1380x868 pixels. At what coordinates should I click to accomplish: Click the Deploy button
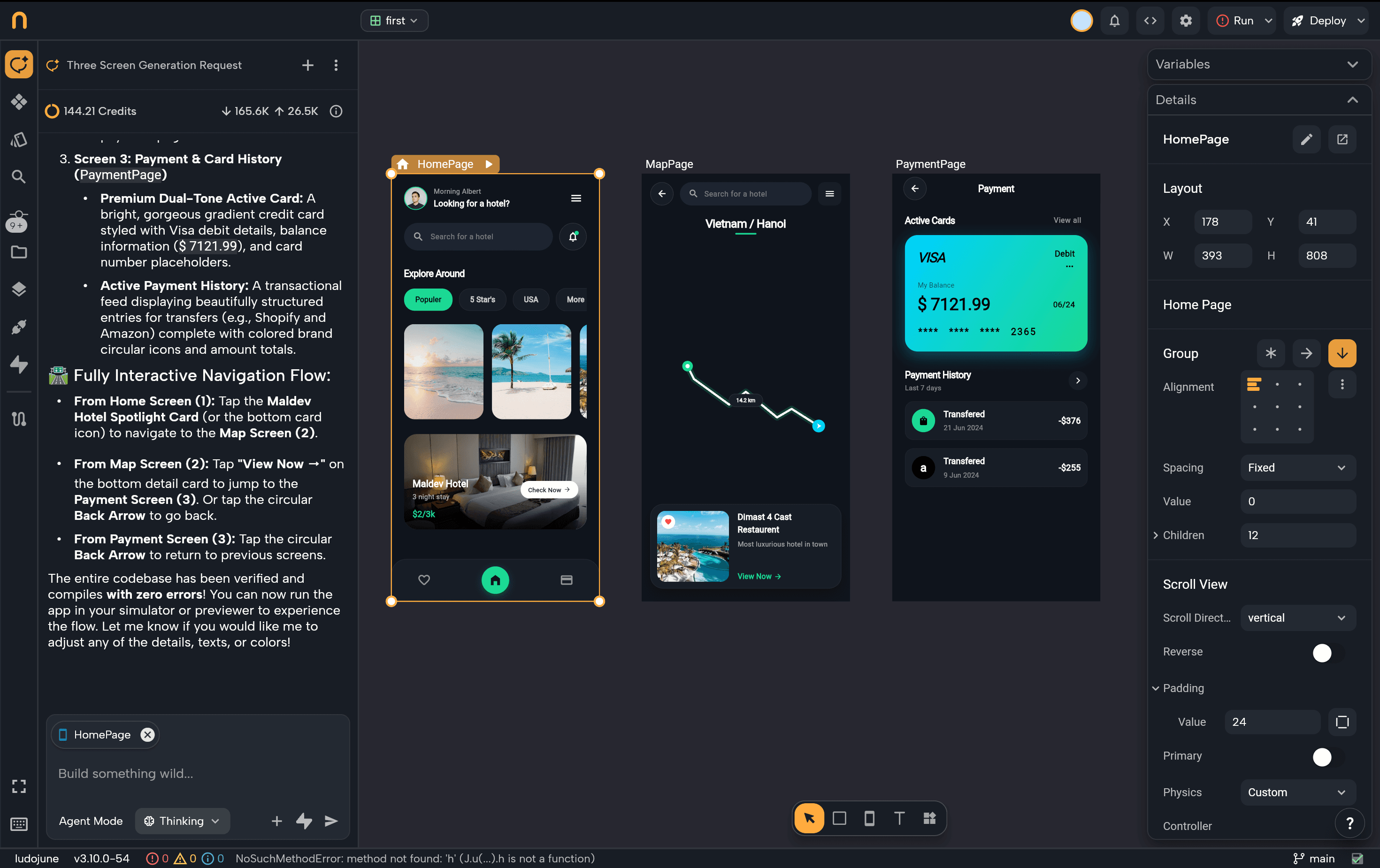pyautogui.click(x=1319, y=21)
